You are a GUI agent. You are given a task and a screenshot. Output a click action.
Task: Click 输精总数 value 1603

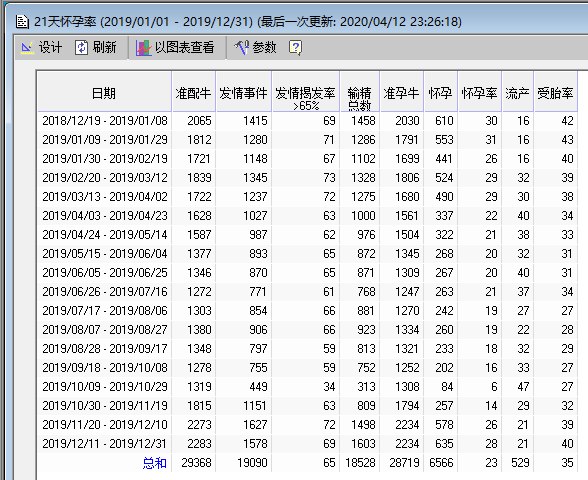point(363,444)
